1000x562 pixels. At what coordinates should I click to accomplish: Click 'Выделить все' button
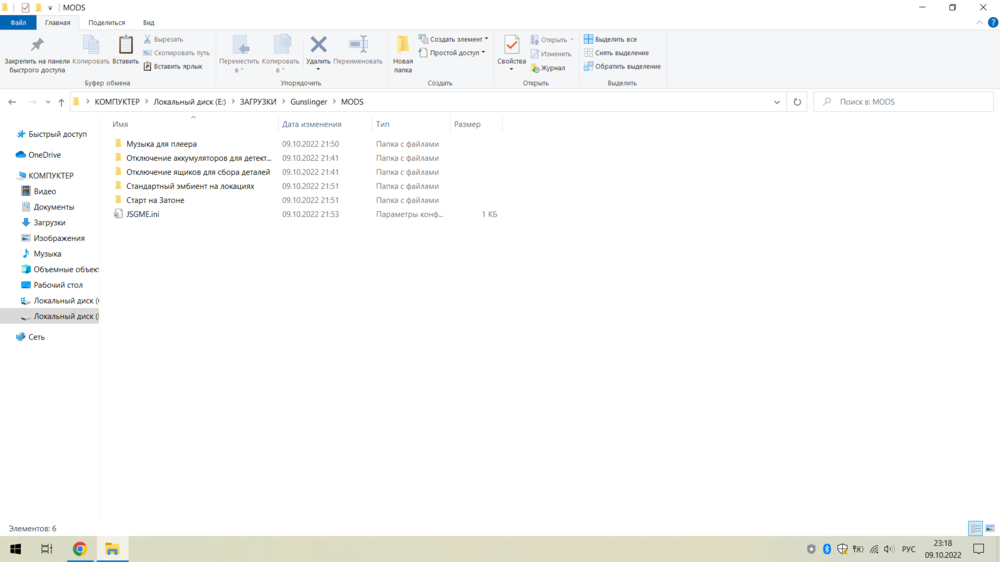(610, 39)
